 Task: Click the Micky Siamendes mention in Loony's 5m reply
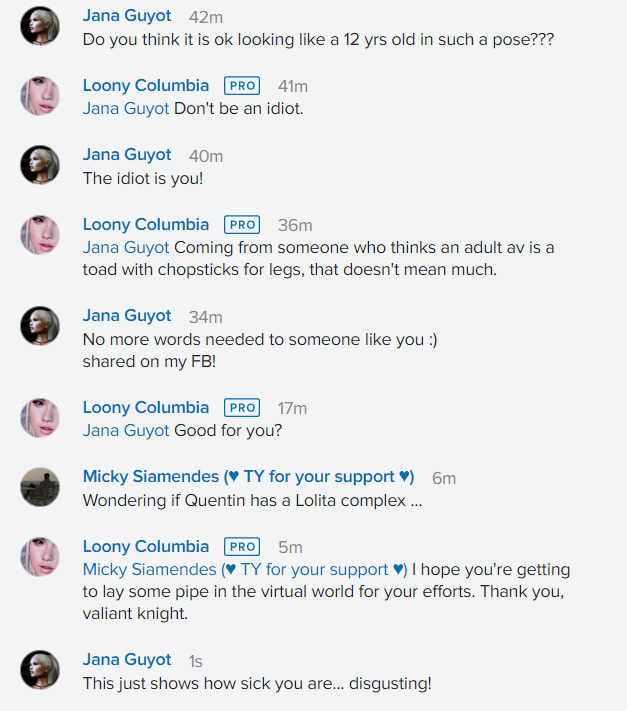point(245,569)
